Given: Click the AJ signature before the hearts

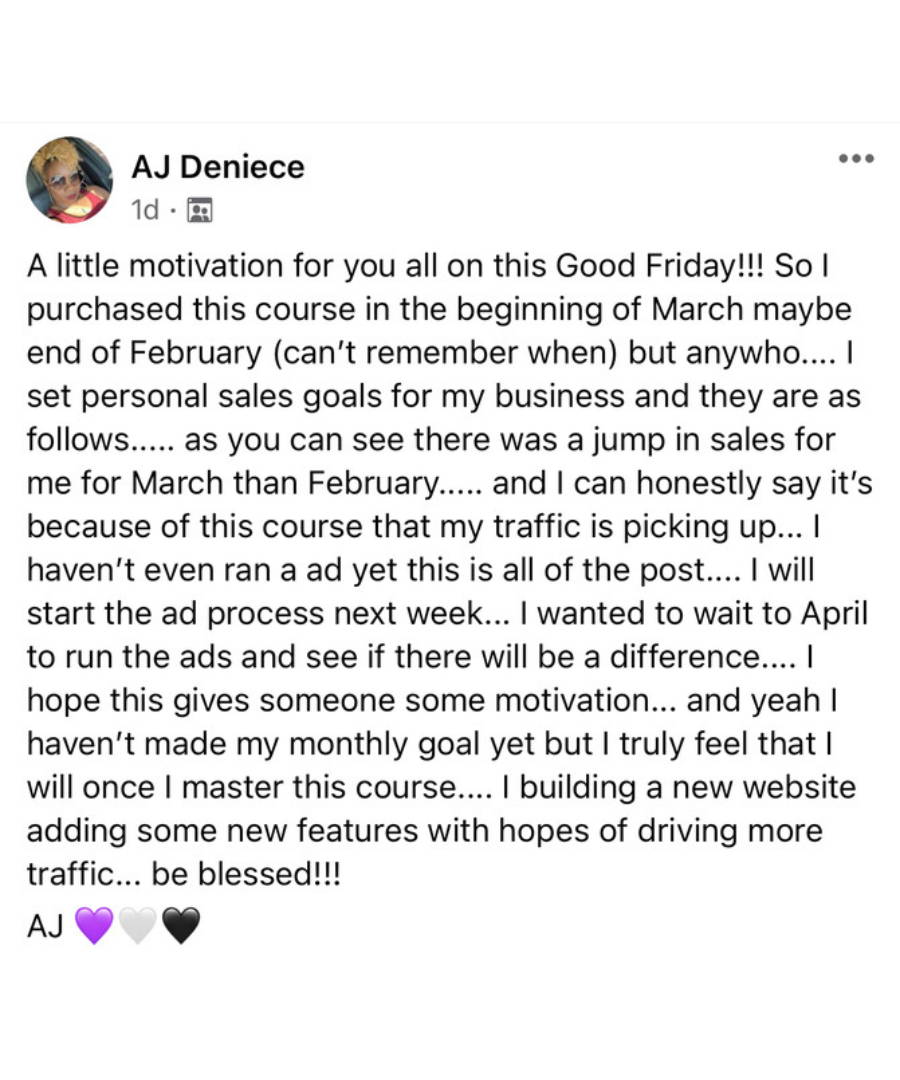Looking at the screenshot, I should [45, 926].
